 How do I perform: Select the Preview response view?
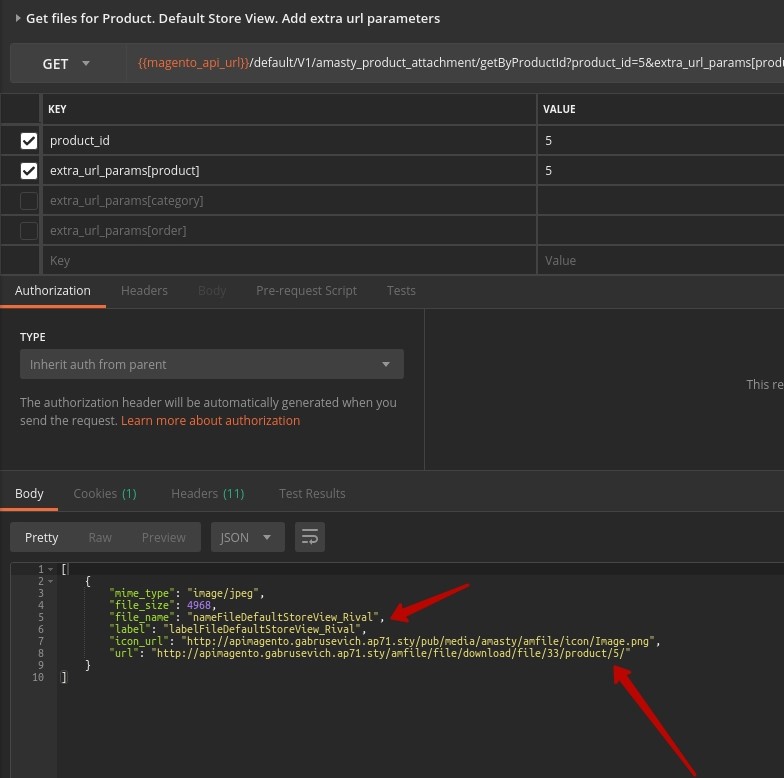[x=163, y=537]
